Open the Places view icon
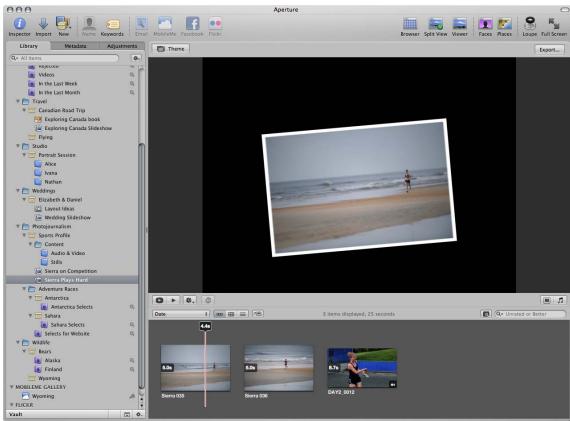This screenshot has width=570, height=421. pyautogui.click(x=504, y=24)
